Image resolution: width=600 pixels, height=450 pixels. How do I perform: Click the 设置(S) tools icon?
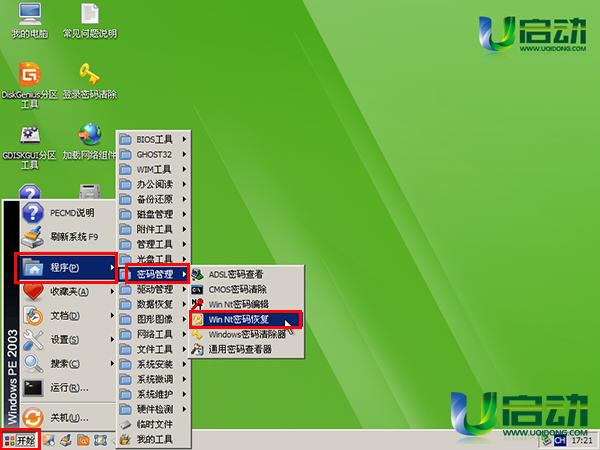click(x=33, y=340)
